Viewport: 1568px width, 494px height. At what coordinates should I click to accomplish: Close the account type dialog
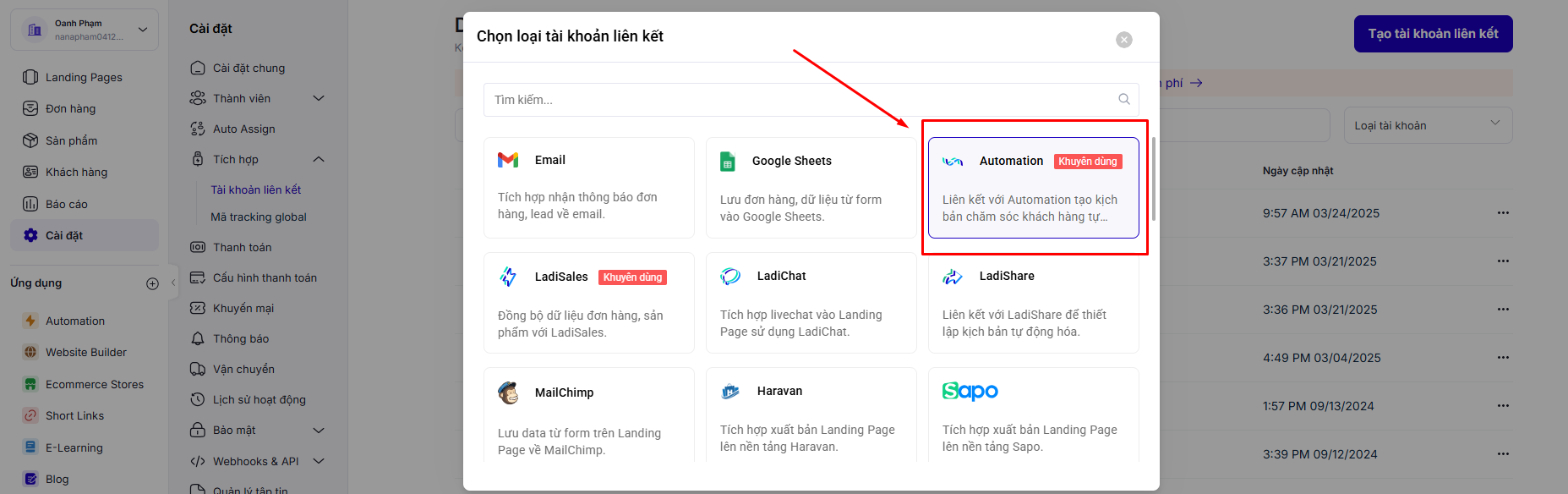(x=1123, y=40)
